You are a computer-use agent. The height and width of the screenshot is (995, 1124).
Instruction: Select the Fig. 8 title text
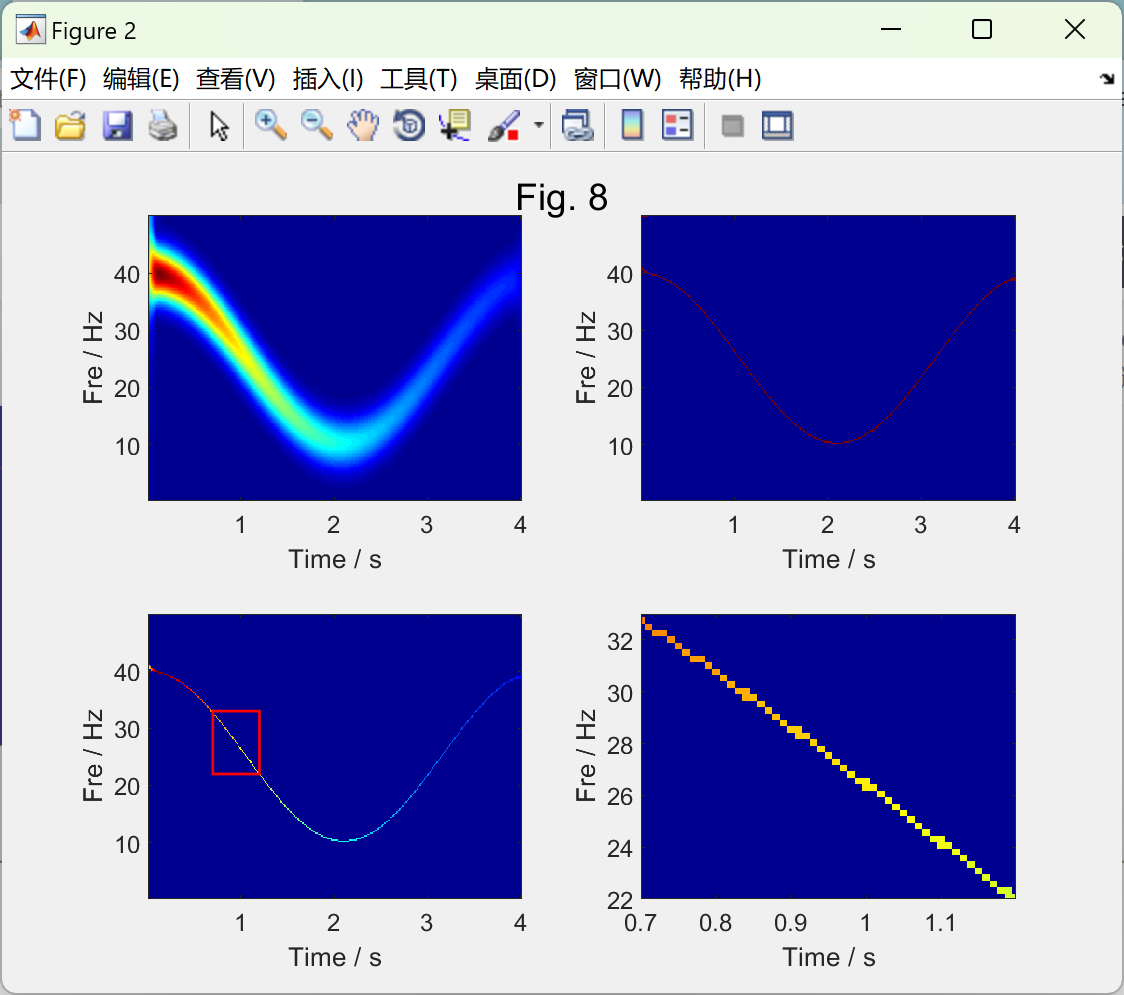(x=561, y=197)
